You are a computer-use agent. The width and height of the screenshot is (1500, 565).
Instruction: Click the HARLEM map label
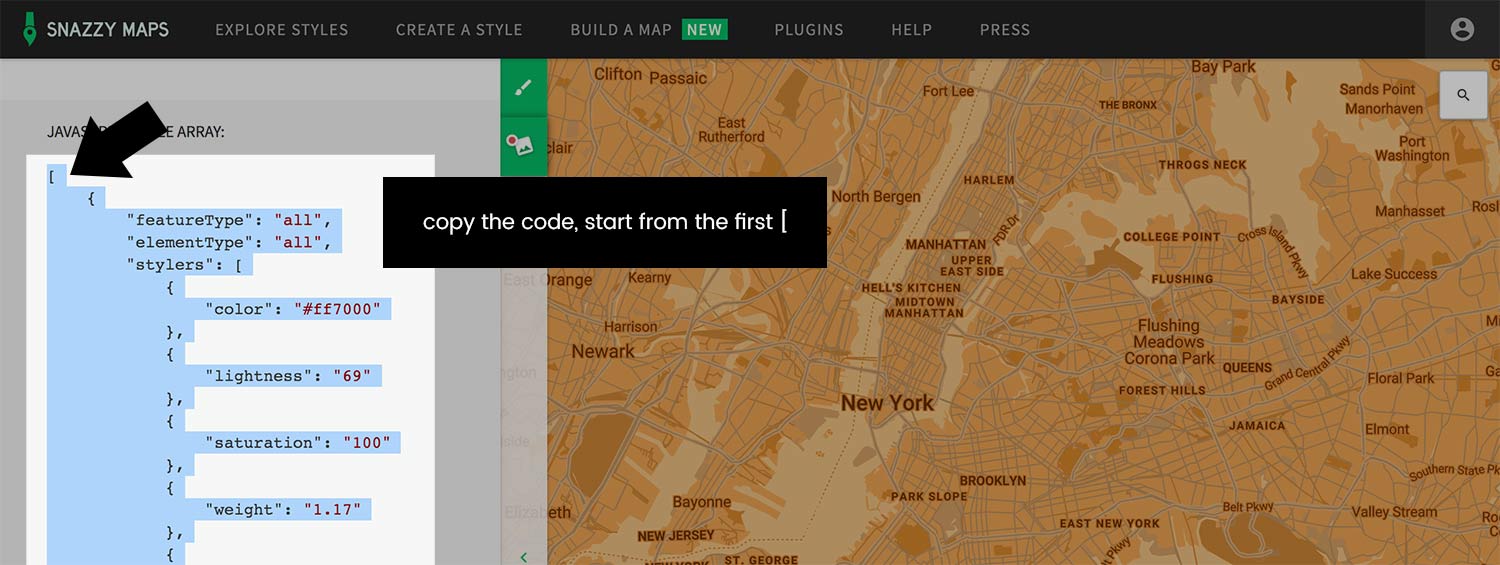pos(988,180)
